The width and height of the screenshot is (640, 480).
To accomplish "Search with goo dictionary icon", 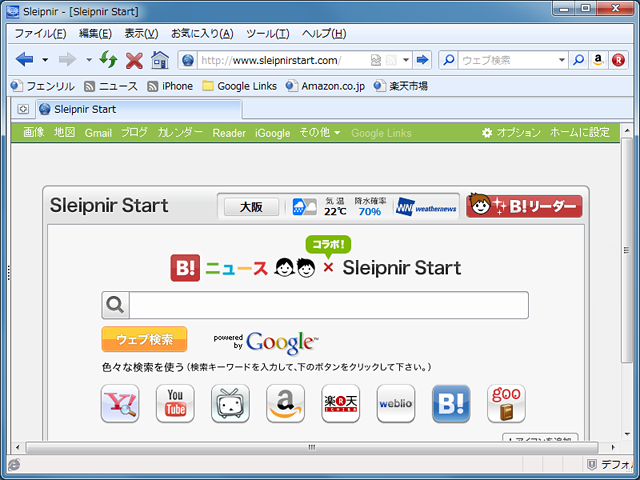I will 506,403.
